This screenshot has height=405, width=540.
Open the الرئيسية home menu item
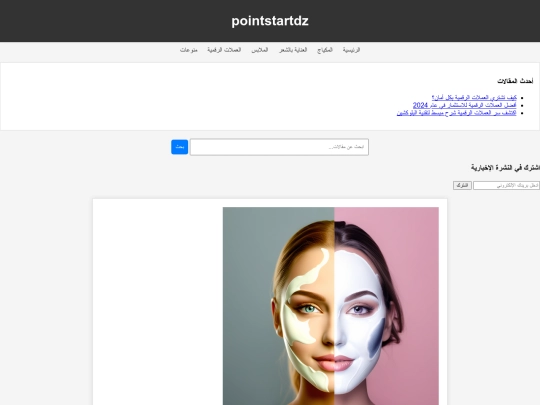coord(351,50)
